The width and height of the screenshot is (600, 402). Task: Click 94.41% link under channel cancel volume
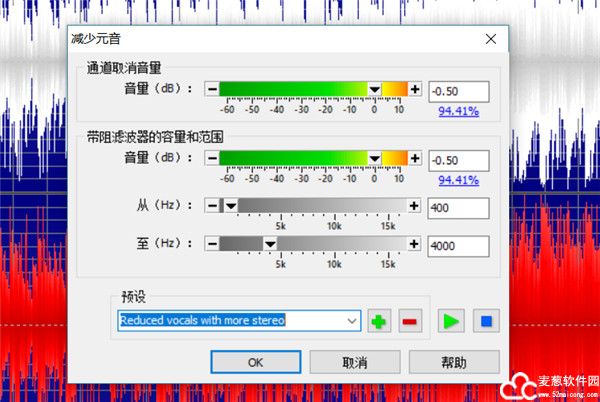[458, 111]
